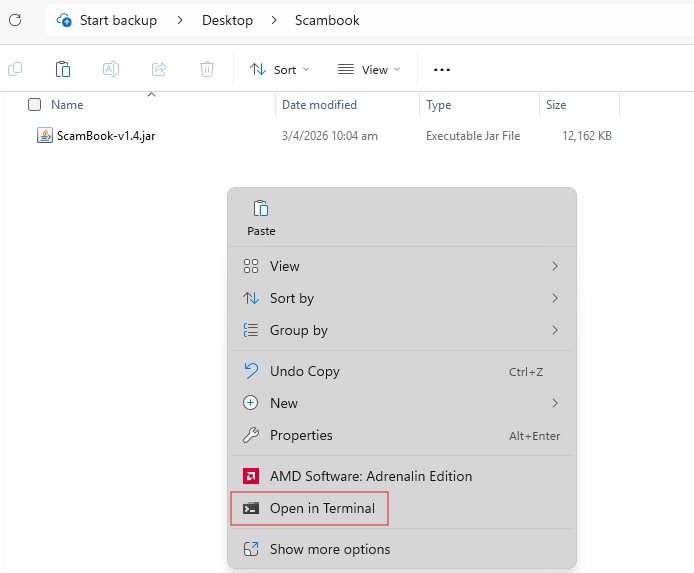Navigate to Desktop in breadcrumb path
Screen dimensions: 694x573
point(229,20)
